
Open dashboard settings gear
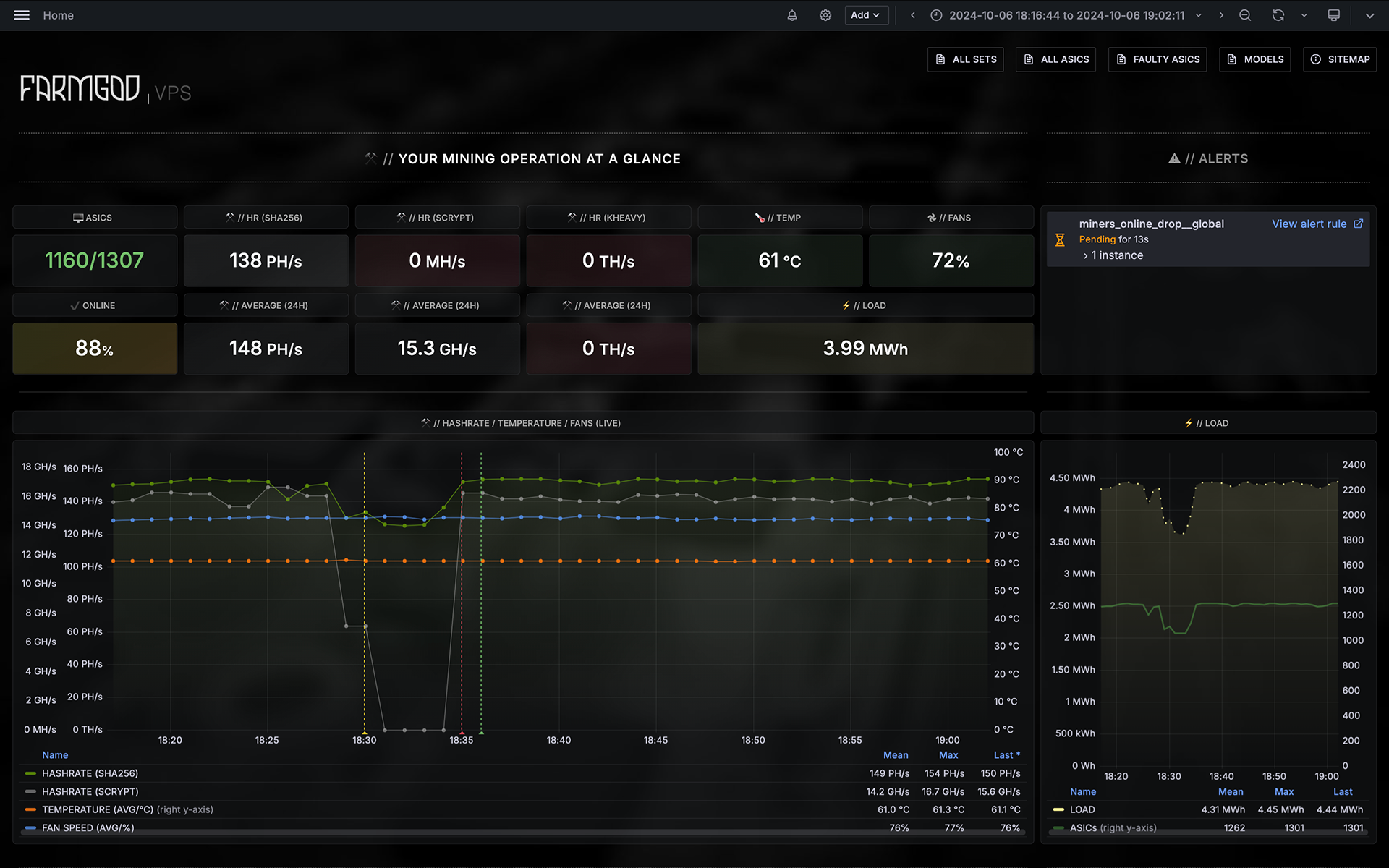(x=825, y=15)
